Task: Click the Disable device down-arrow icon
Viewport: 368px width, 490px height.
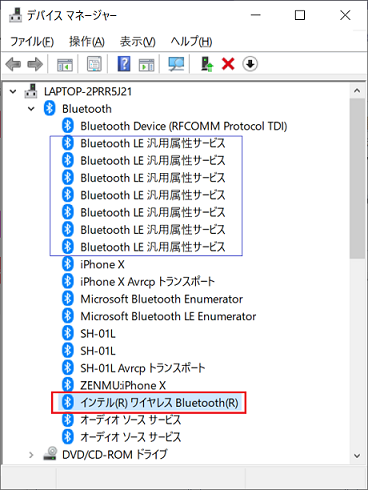Action: (250, 64)
